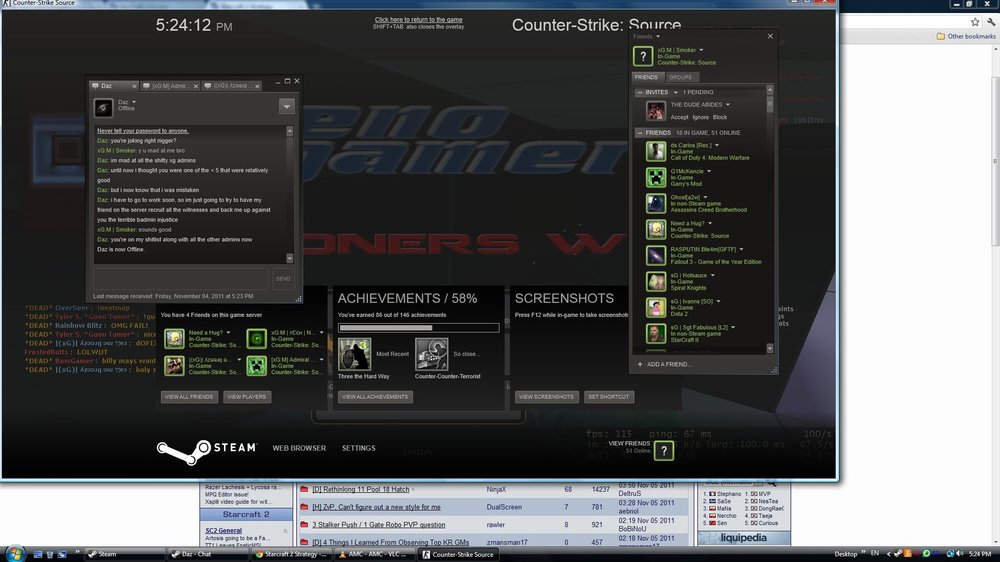1000x562 pixels.
Task: Switch to the GROUPS tab
Action: pyautogui.click(x=680, y=77)
